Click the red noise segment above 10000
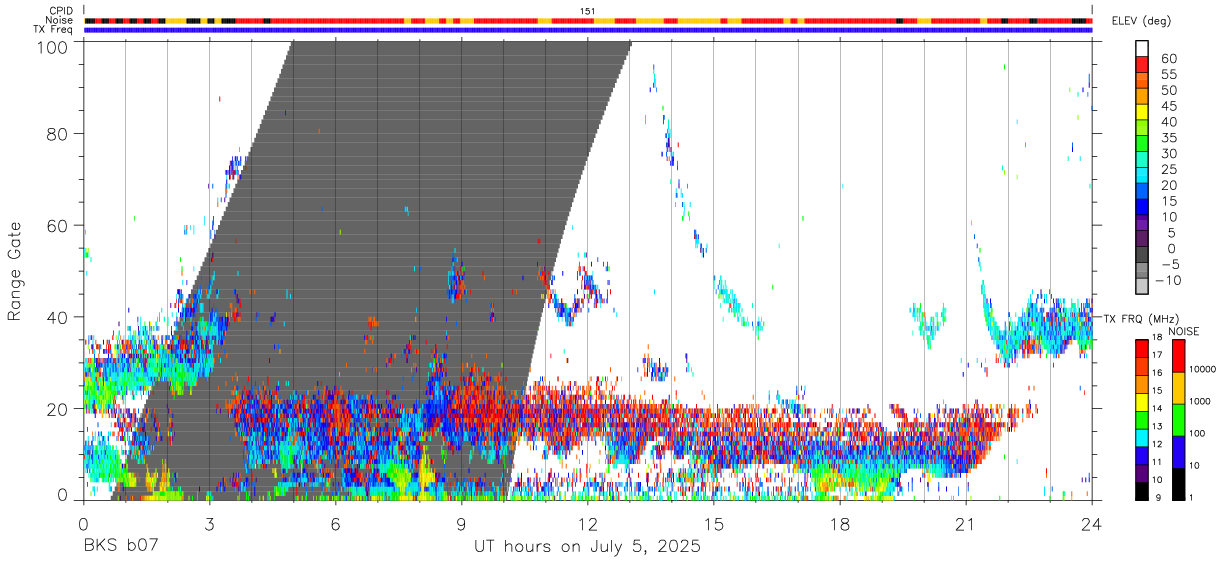The width and height of the screenshot is (1228, 567). pos(1179,355)
